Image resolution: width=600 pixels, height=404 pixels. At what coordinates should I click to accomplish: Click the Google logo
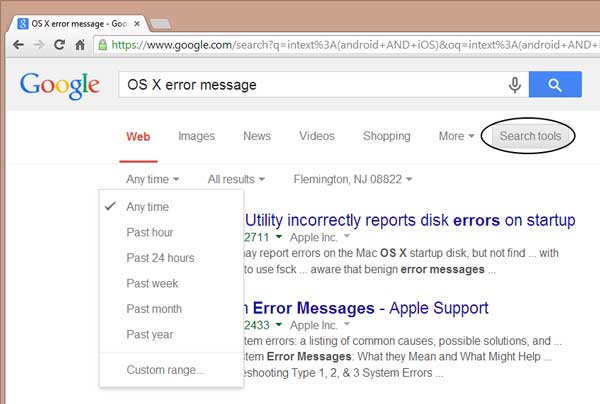60,85
